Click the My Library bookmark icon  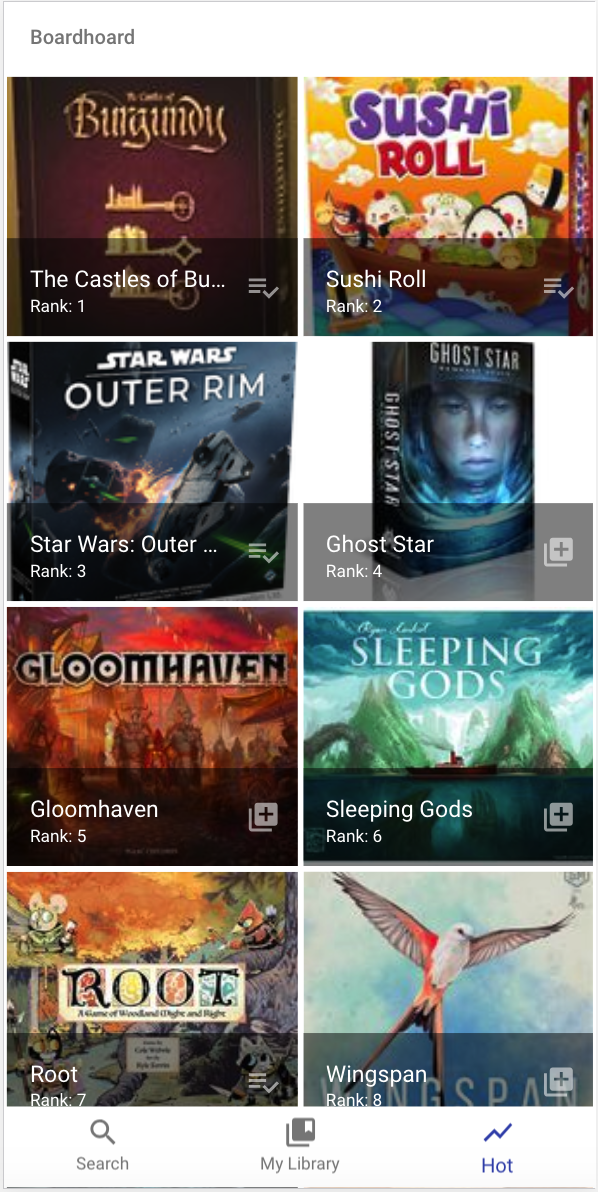299,1133
